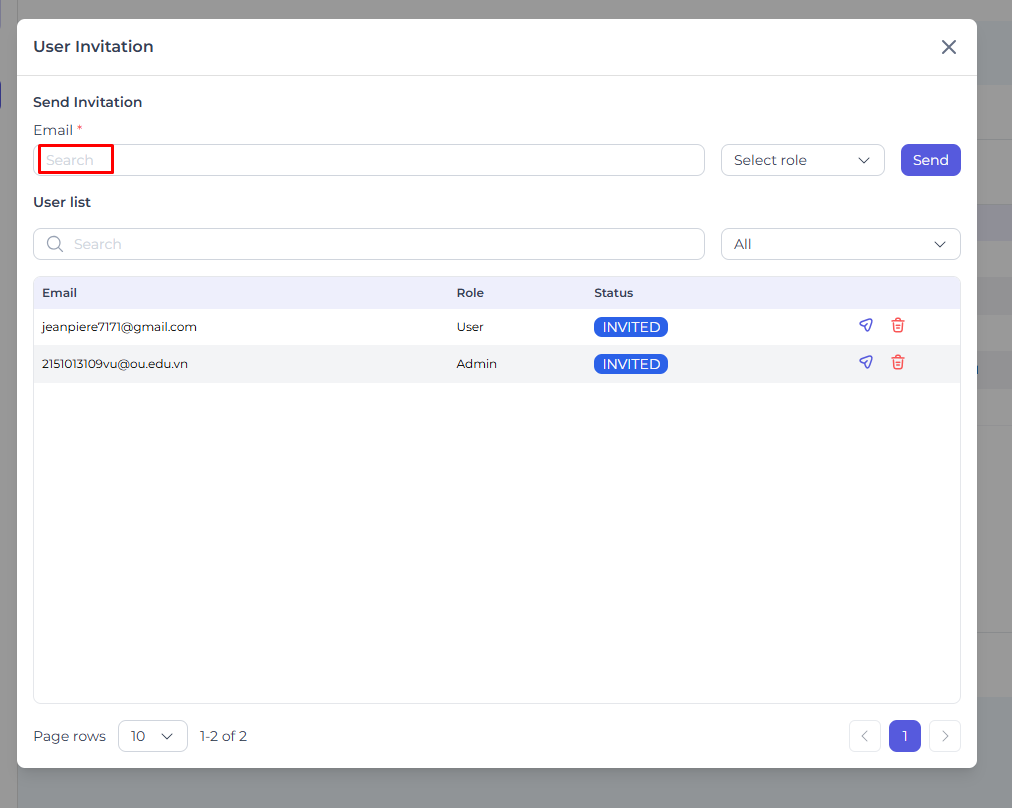Click the User Invitation dialog title
1012x808 pixels.
tap(94, 46)
